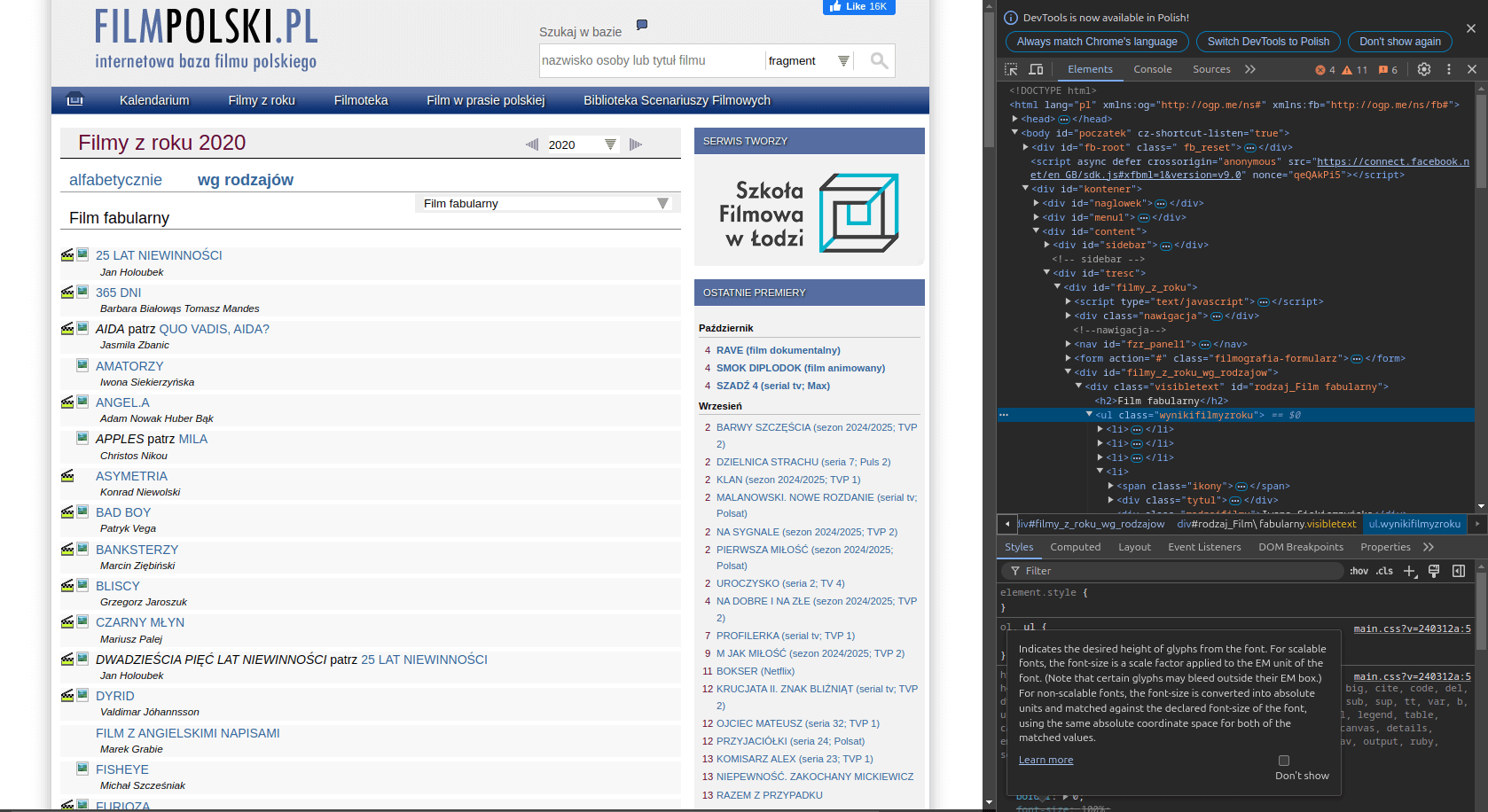Switch listing to alfabetycznie
The width and height of the screenshot is (1488, 812).
tap(115, 180)
